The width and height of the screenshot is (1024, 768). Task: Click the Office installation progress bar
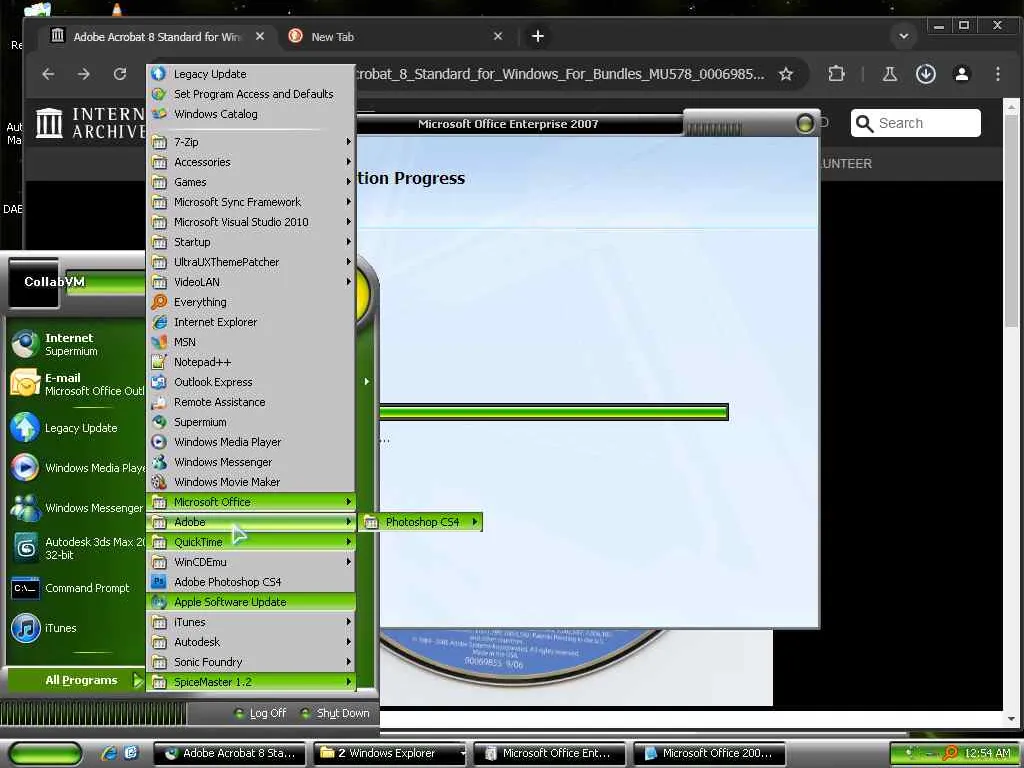tap(554, 412)
